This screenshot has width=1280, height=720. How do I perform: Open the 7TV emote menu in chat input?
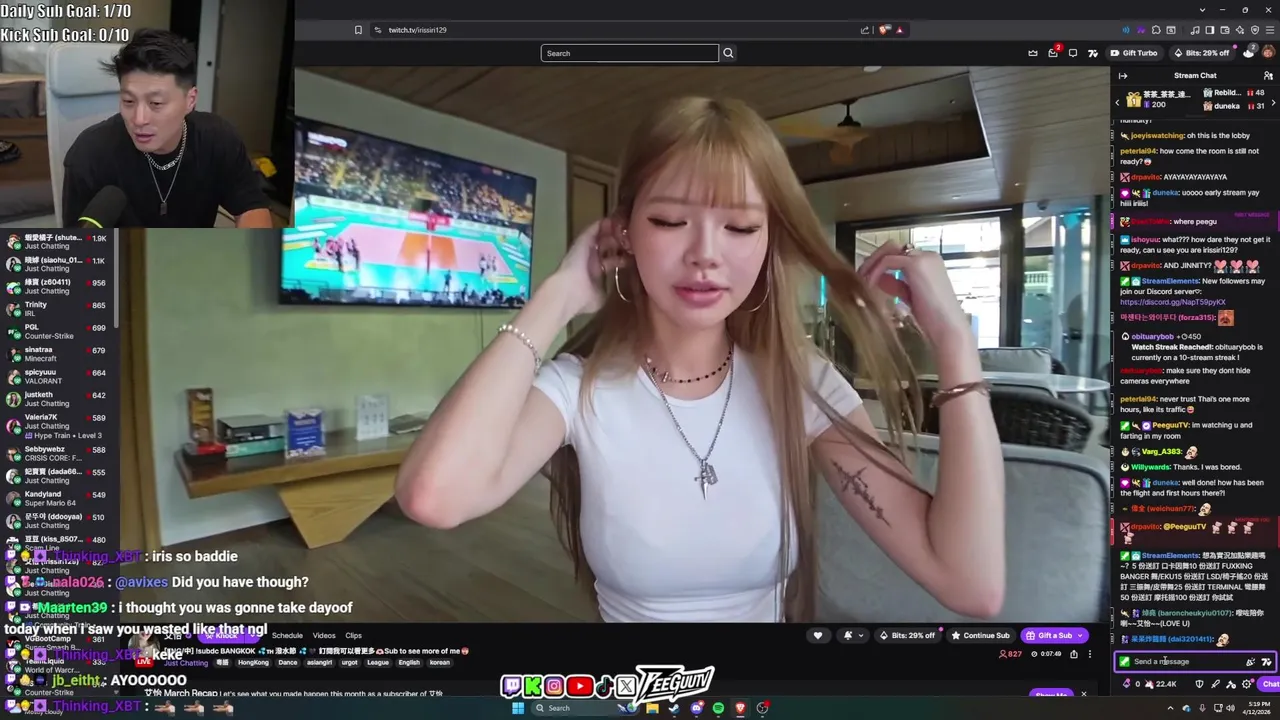pos(1266,662)
